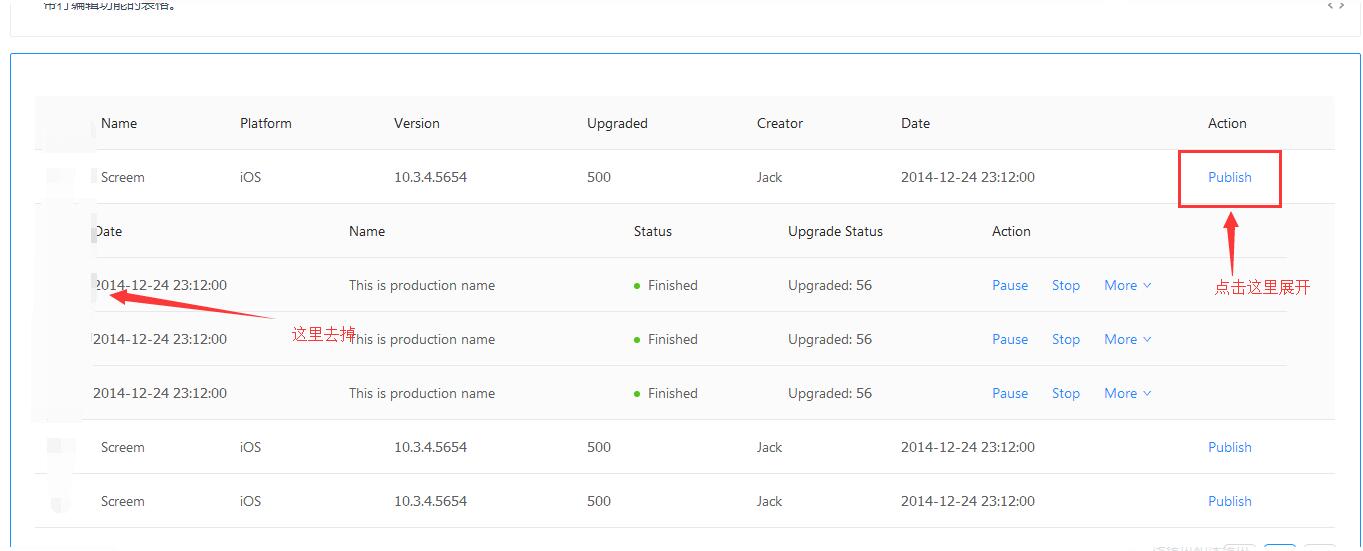Pause the third nested production entry
This screenshot has height=551, width=1363.
(x=1009, y=393)
